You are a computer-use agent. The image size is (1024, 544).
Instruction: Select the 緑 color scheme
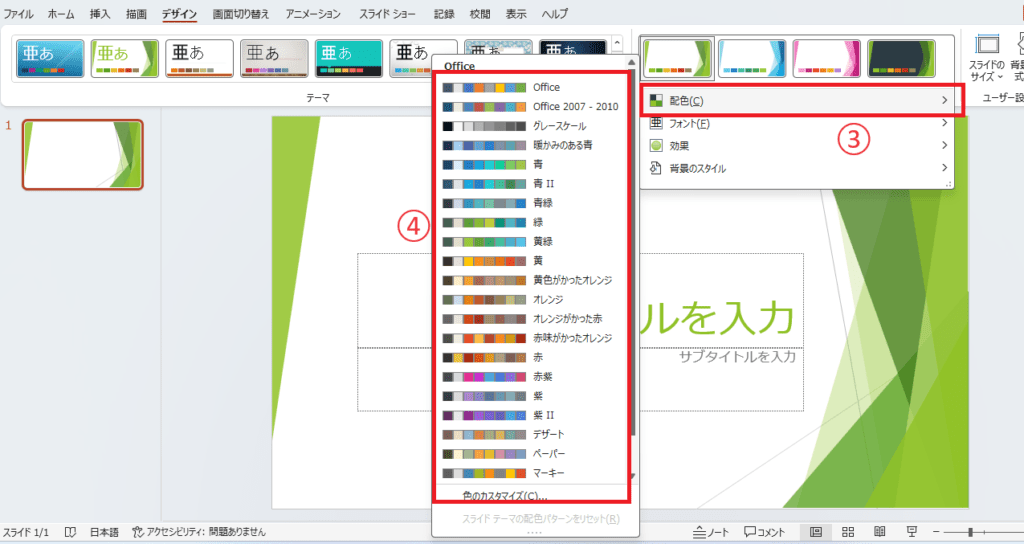[x=532, y=222]
